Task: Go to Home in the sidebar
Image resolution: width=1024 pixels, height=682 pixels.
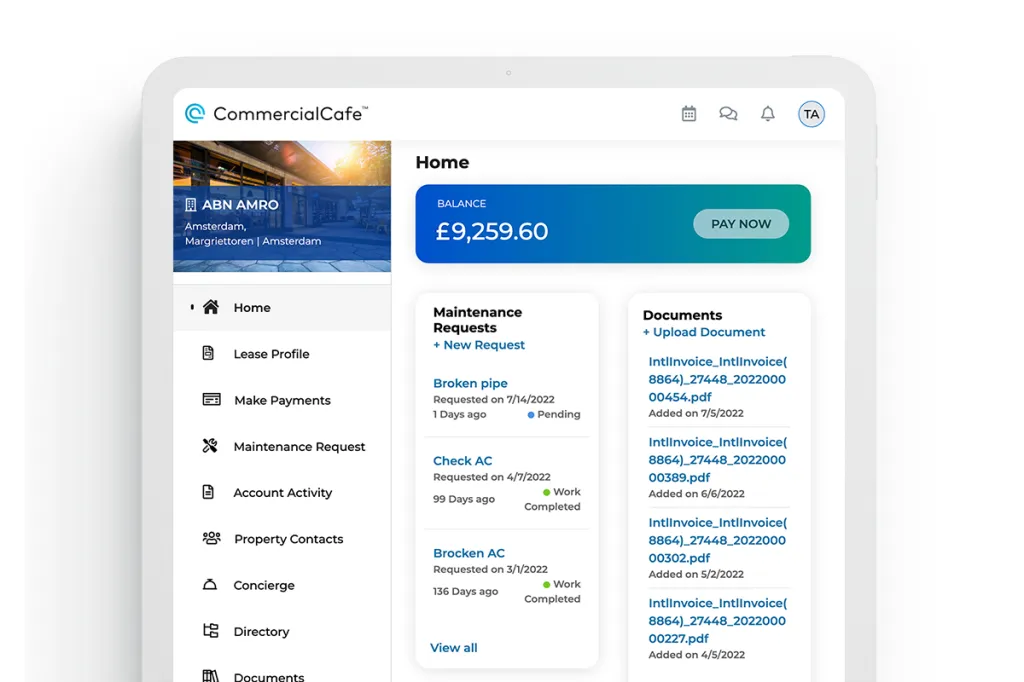Action: point(282,308)
